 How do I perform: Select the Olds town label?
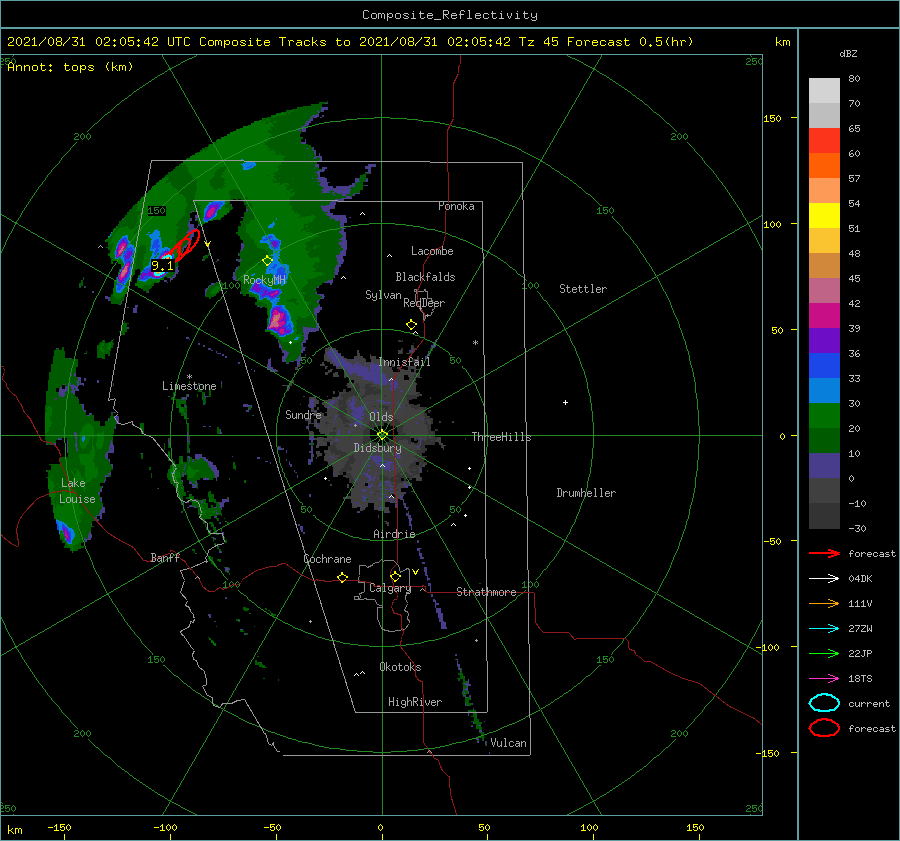point(381,417)
